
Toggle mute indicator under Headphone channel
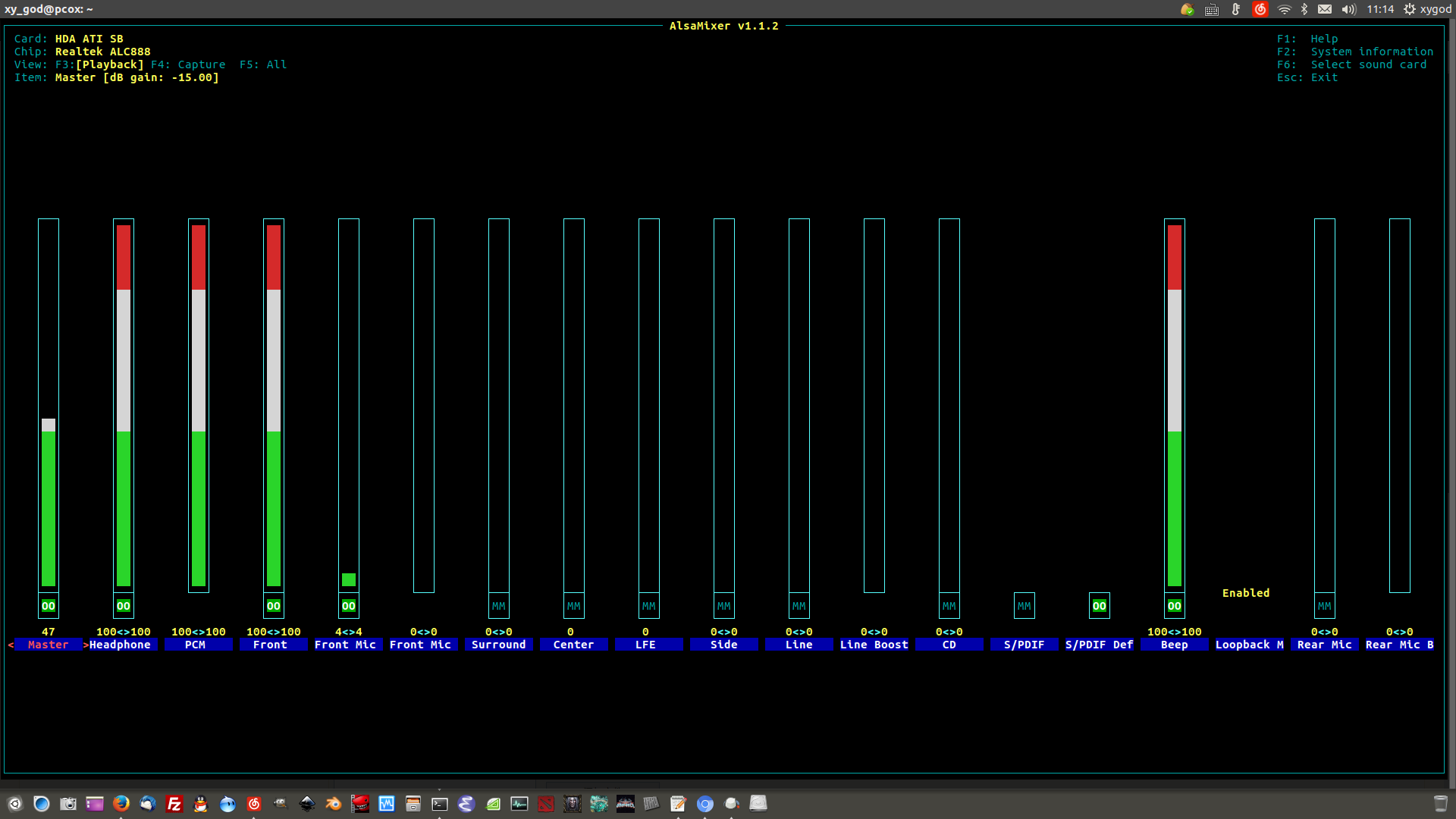coord(124,606)
